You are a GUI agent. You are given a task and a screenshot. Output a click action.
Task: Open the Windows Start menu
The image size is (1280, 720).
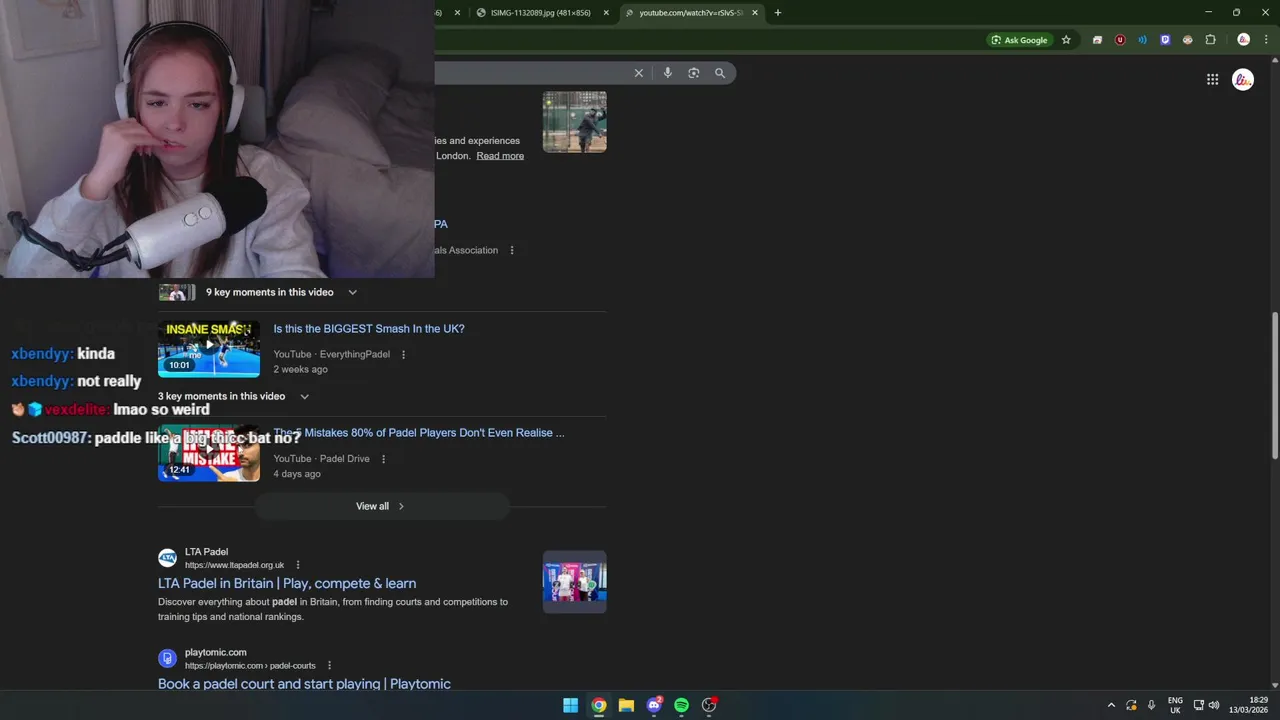point(570,705)
